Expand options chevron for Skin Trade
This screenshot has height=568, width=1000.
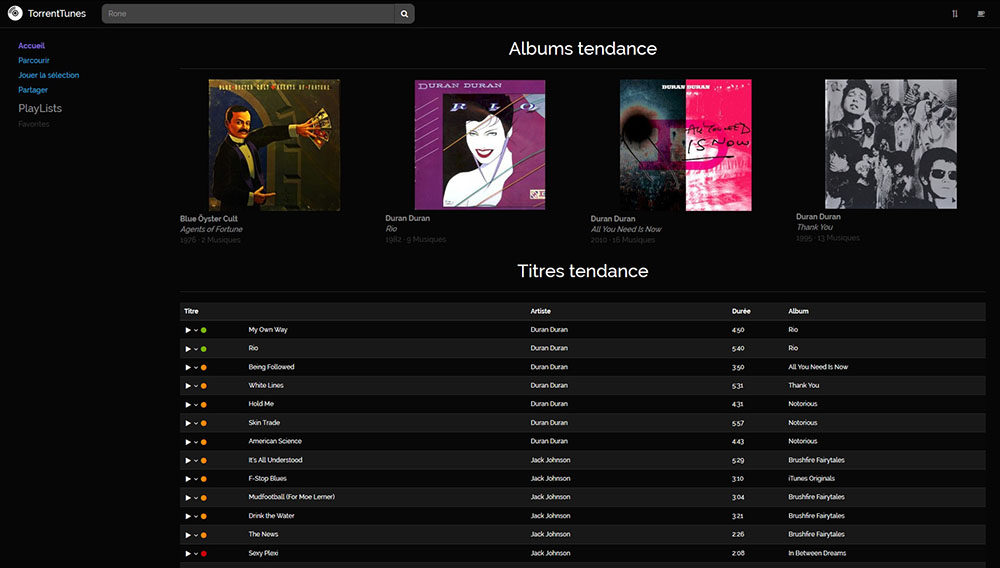[x=196, y=423]
